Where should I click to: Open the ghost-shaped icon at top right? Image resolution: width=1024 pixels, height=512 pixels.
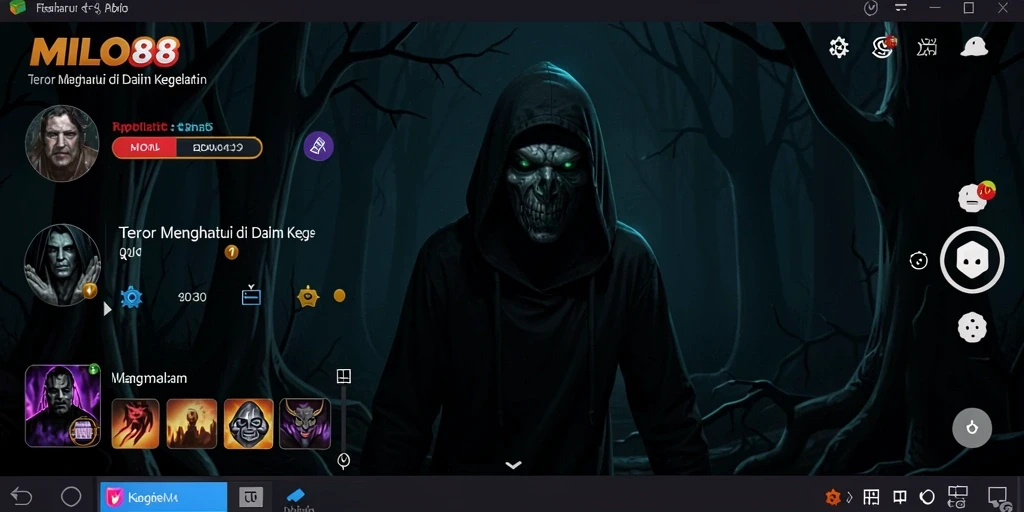[x=974, y=46]
